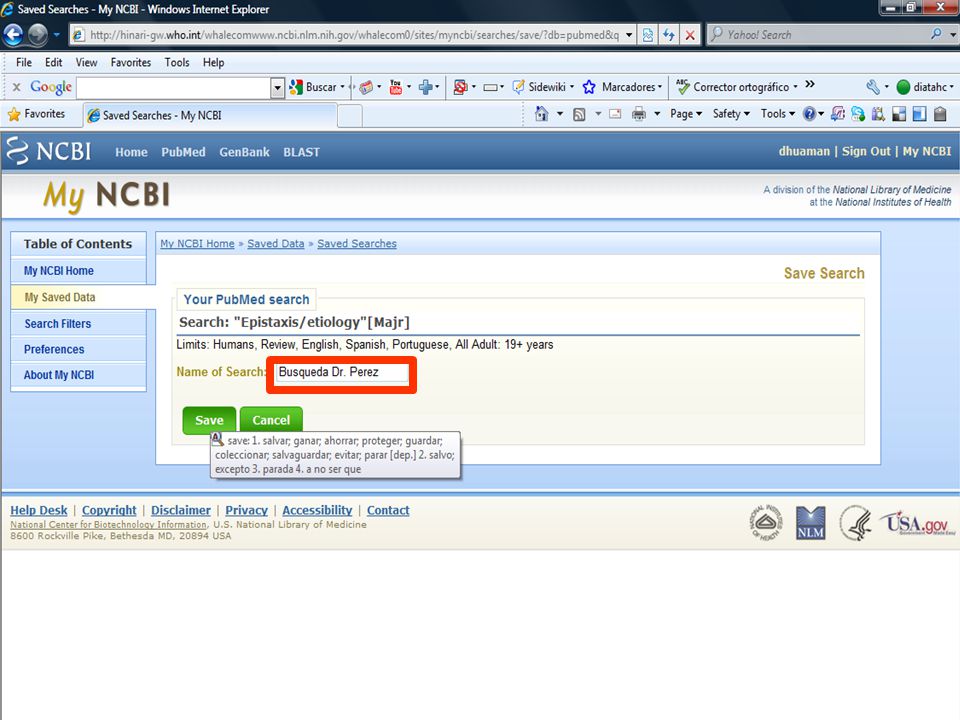
Task: Click the HHS eagle logo in footer
Action: pyautogui.click(x=855, y=523)
